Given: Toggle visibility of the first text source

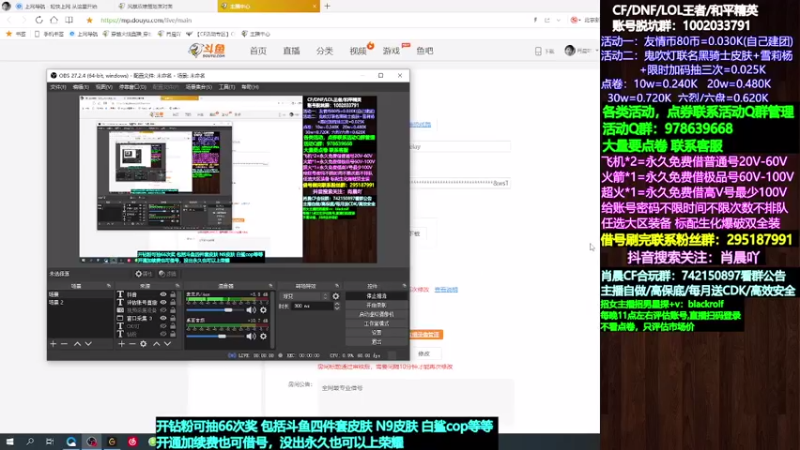Looking at the screenshot, I should pyautogui.click(x=163, y=294).
